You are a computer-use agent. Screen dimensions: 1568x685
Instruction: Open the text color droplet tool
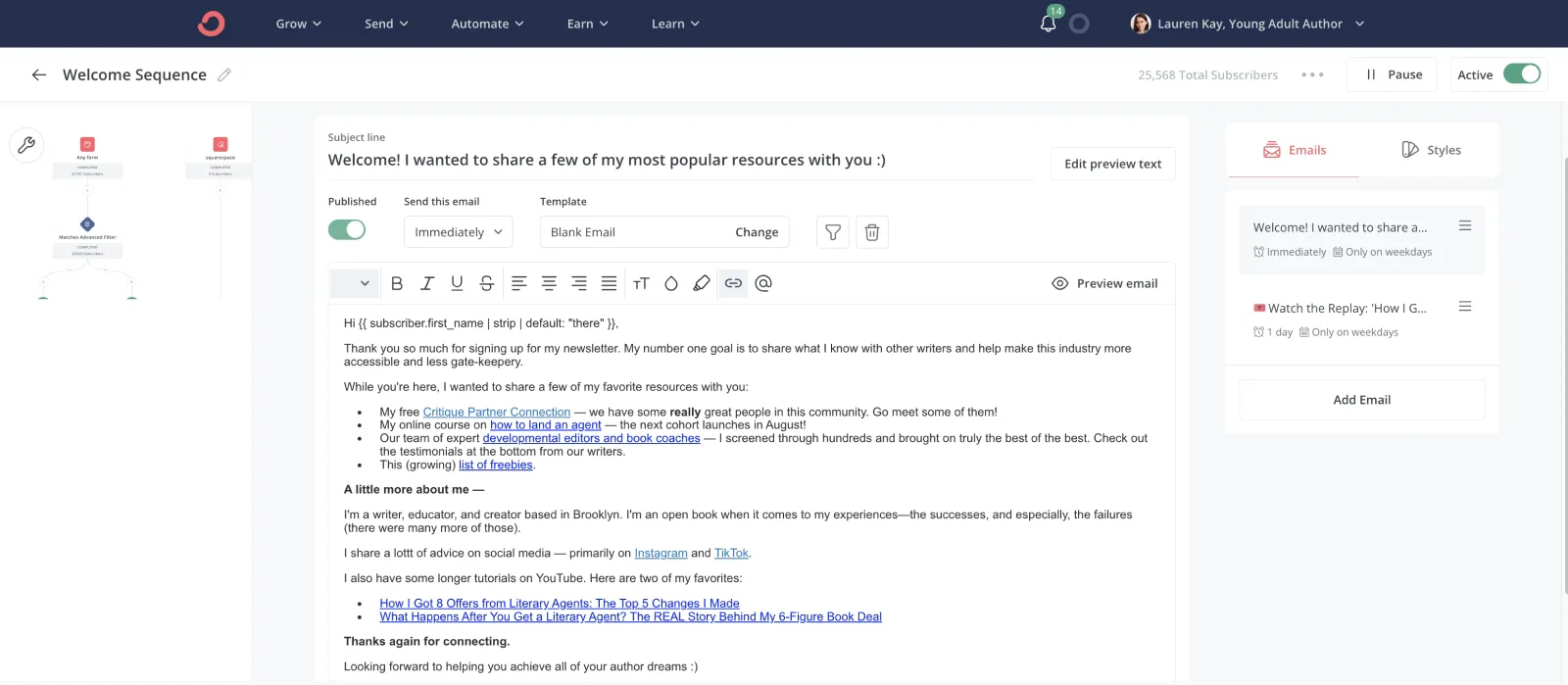(x=671, y=283)
